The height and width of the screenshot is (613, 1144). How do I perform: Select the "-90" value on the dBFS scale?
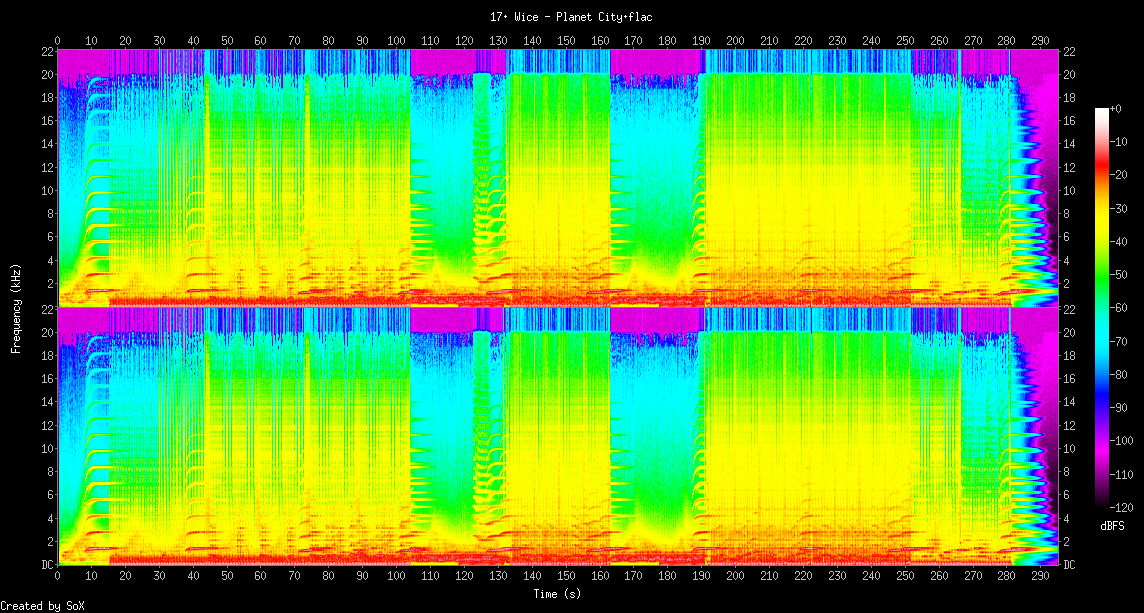1118,407
